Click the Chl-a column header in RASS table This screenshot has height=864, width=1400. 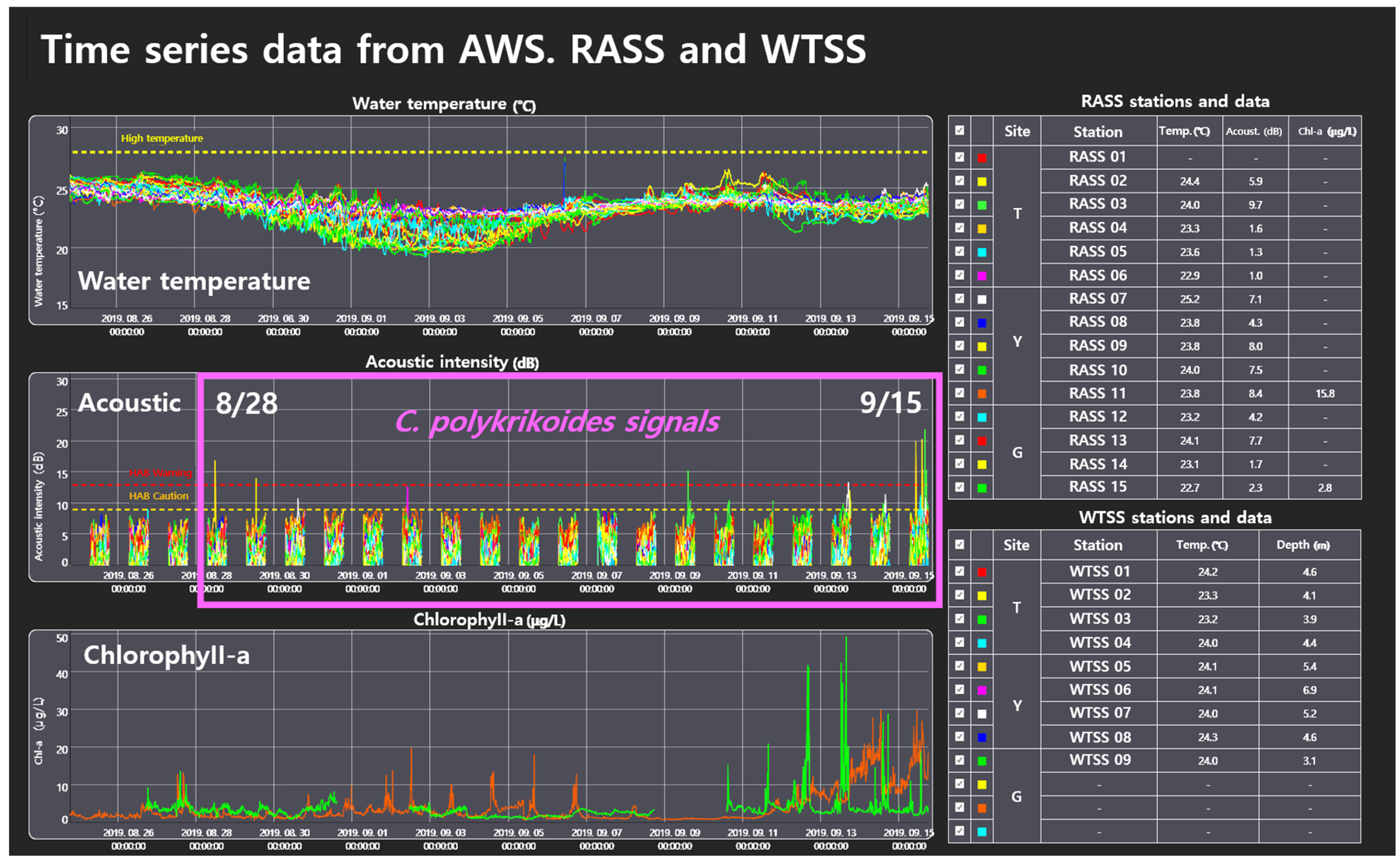pyautogui.click(x=1326, y=131)
